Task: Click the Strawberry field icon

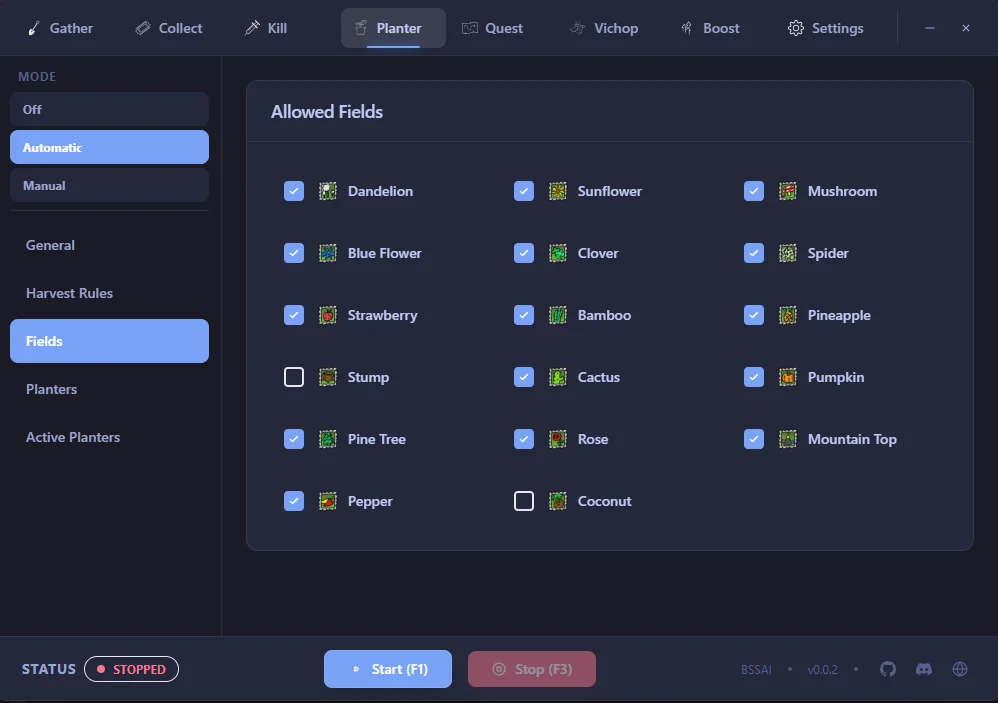Action: (328, 315)
